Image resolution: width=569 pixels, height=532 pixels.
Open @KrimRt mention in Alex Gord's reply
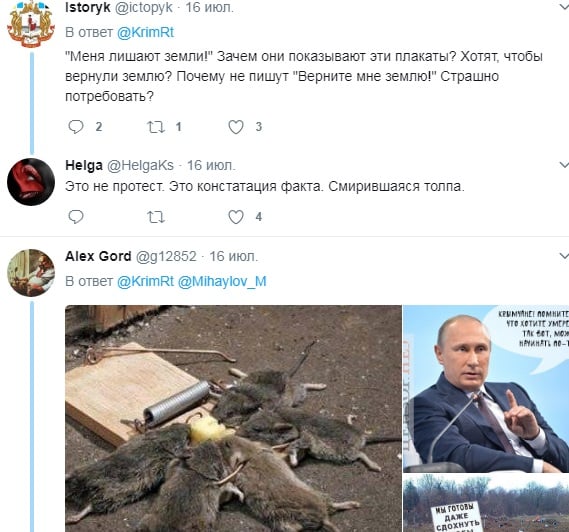click(x=146, y=281)
